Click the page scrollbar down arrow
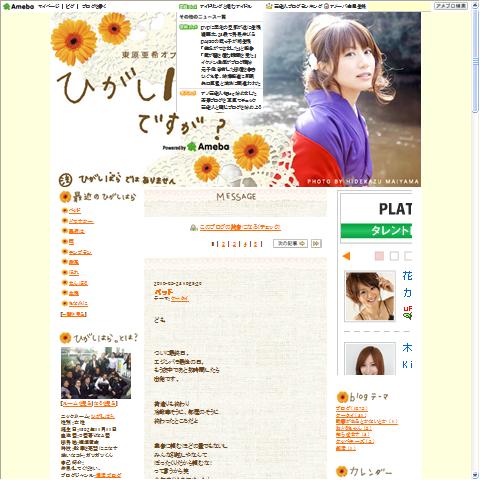The width and height of the screenshot is (480, 480). click(x=475, y=475)
